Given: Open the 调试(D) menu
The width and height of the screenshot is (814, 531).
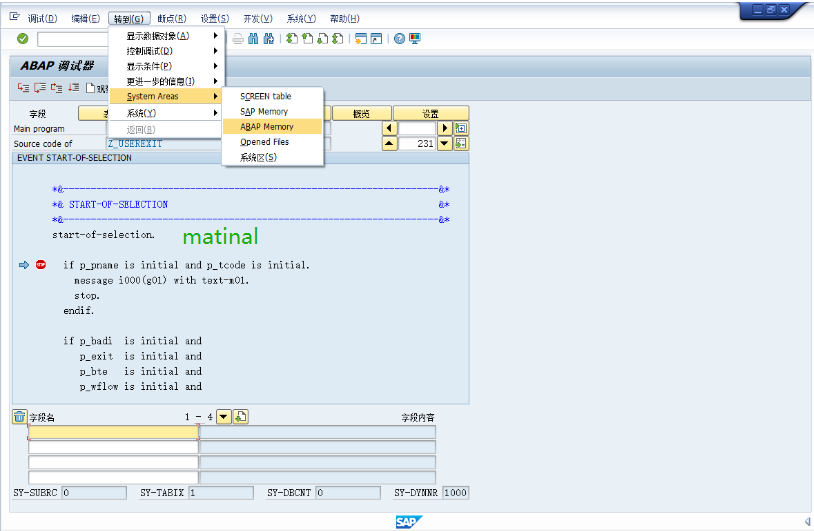Looking at the screenshot, I should [x=42, y=19].
